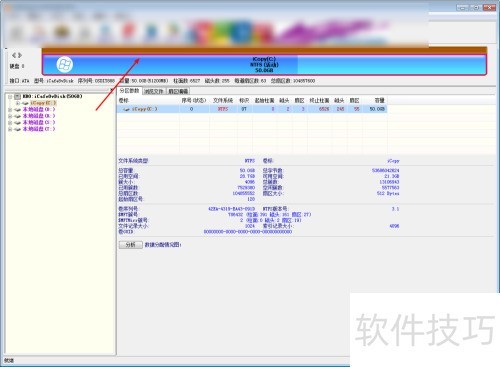Screen dimensions: 500x367
Task: Click the Windows logo on the partition bar
Action: pyautogui.click(x=64, y=64)
